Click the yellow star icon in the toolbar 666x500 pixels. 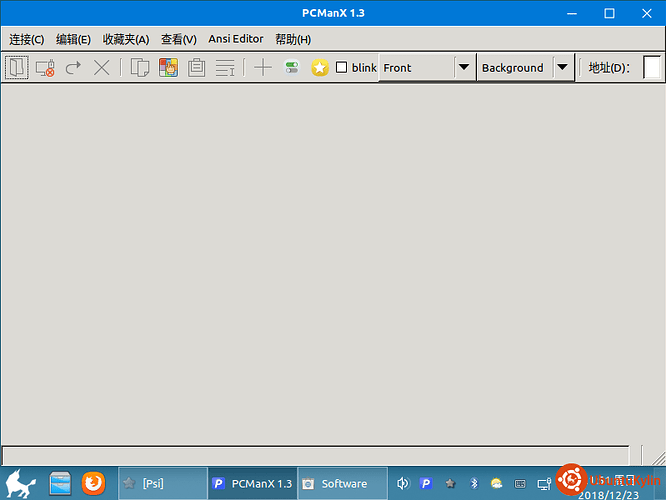[x=320, y=68]
